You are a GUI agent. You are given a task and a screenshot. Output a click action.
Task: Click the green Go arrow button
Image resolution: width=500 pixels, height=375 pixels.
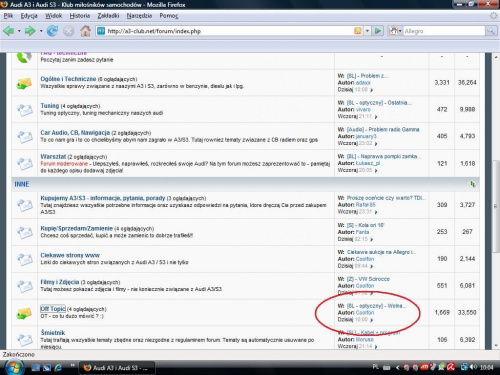coord(378,31)
